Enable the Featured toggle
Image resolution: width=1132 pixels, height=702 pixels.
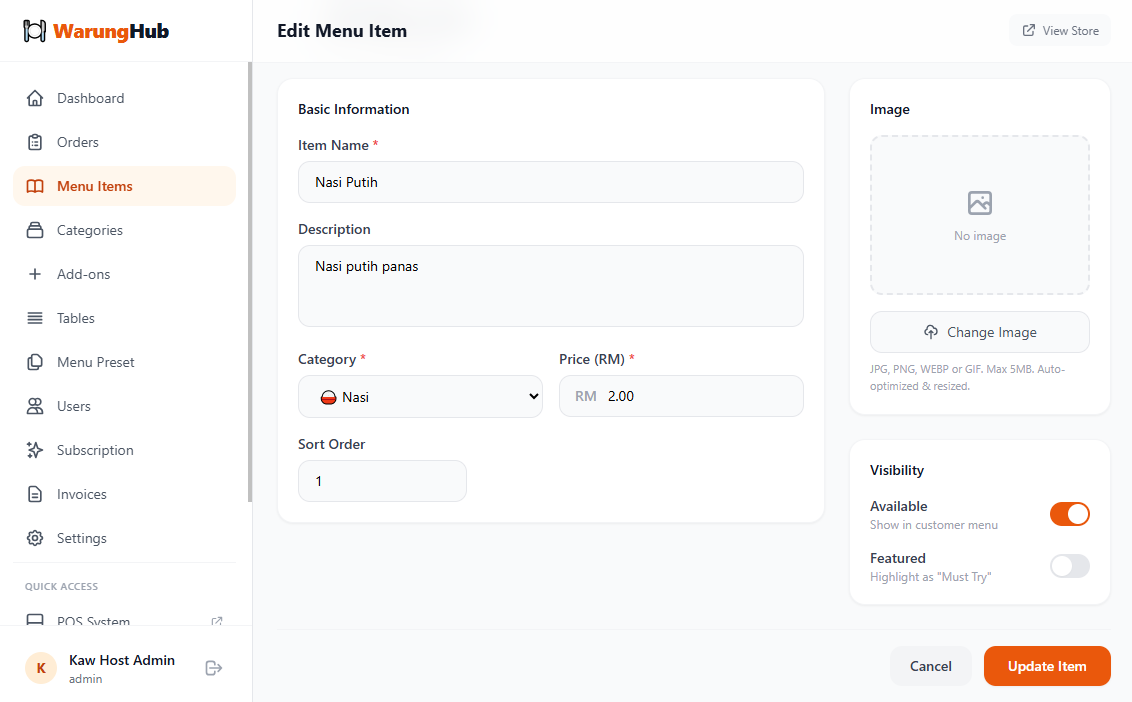point(1069,566)
